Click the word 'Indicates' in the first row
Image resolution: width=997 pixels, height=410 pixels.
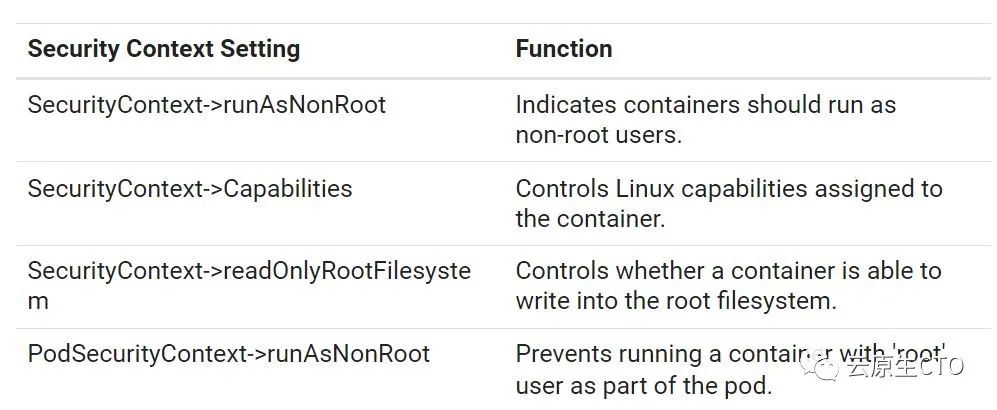(x=559, y=105)
